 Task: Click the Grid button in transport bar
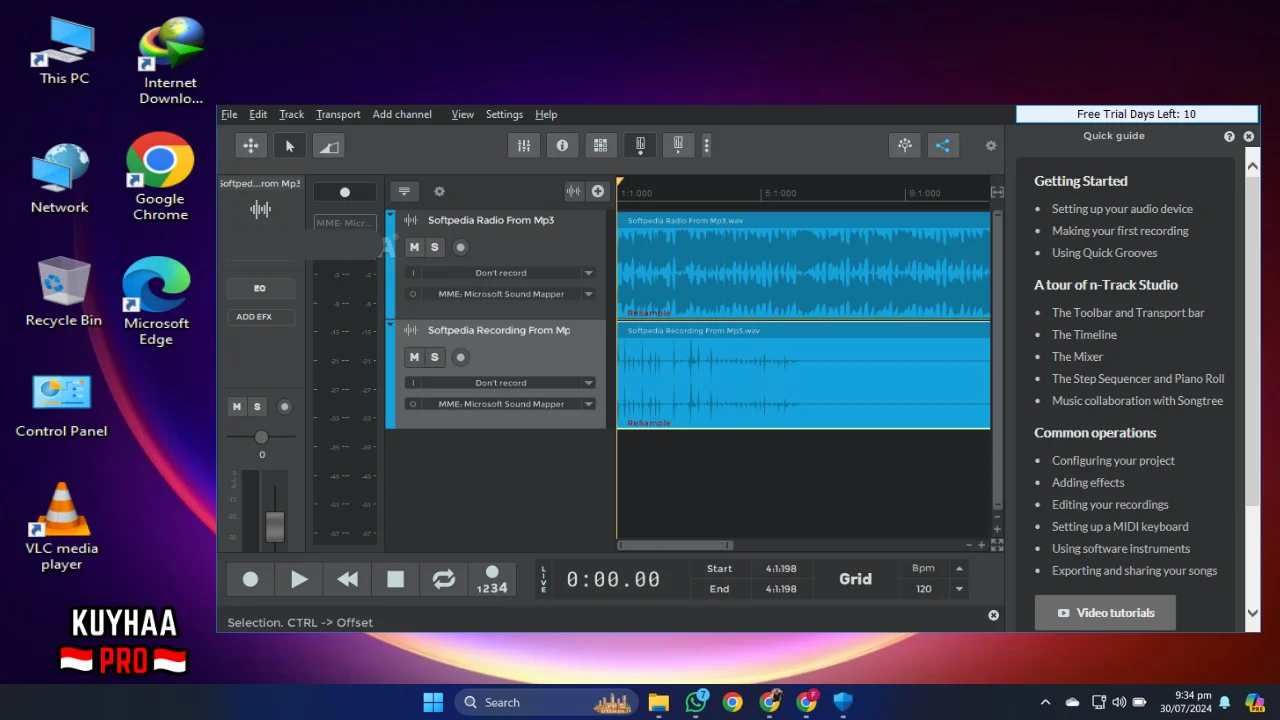[855, 579]
